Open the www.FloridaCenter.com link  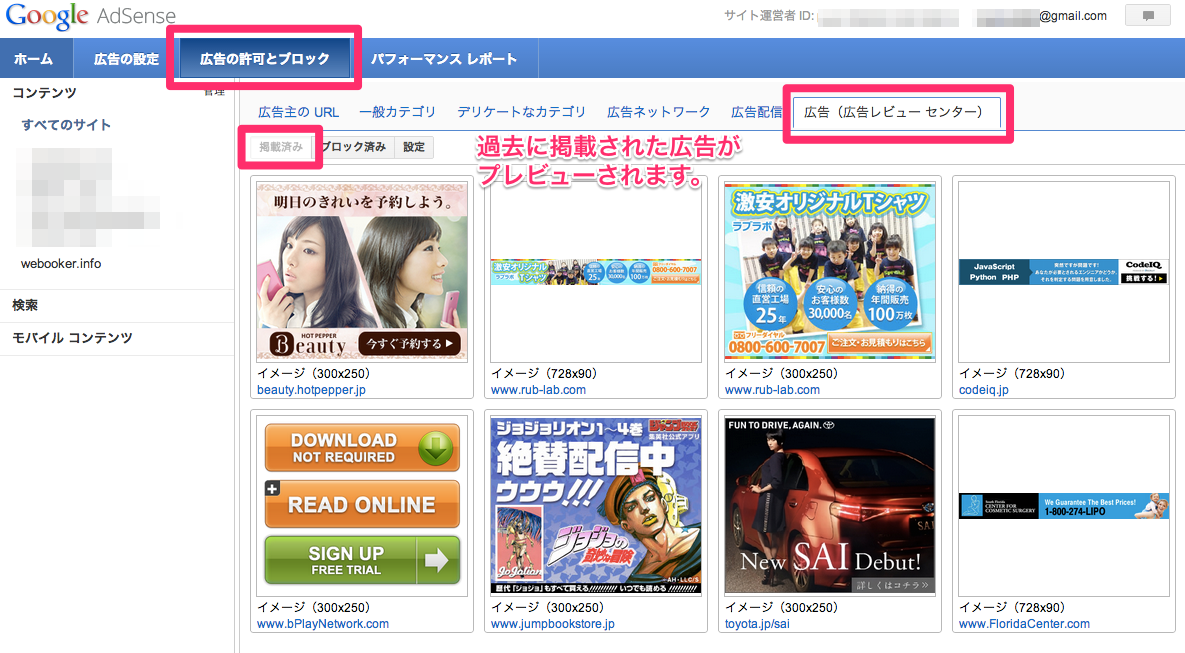point(1024,624)
